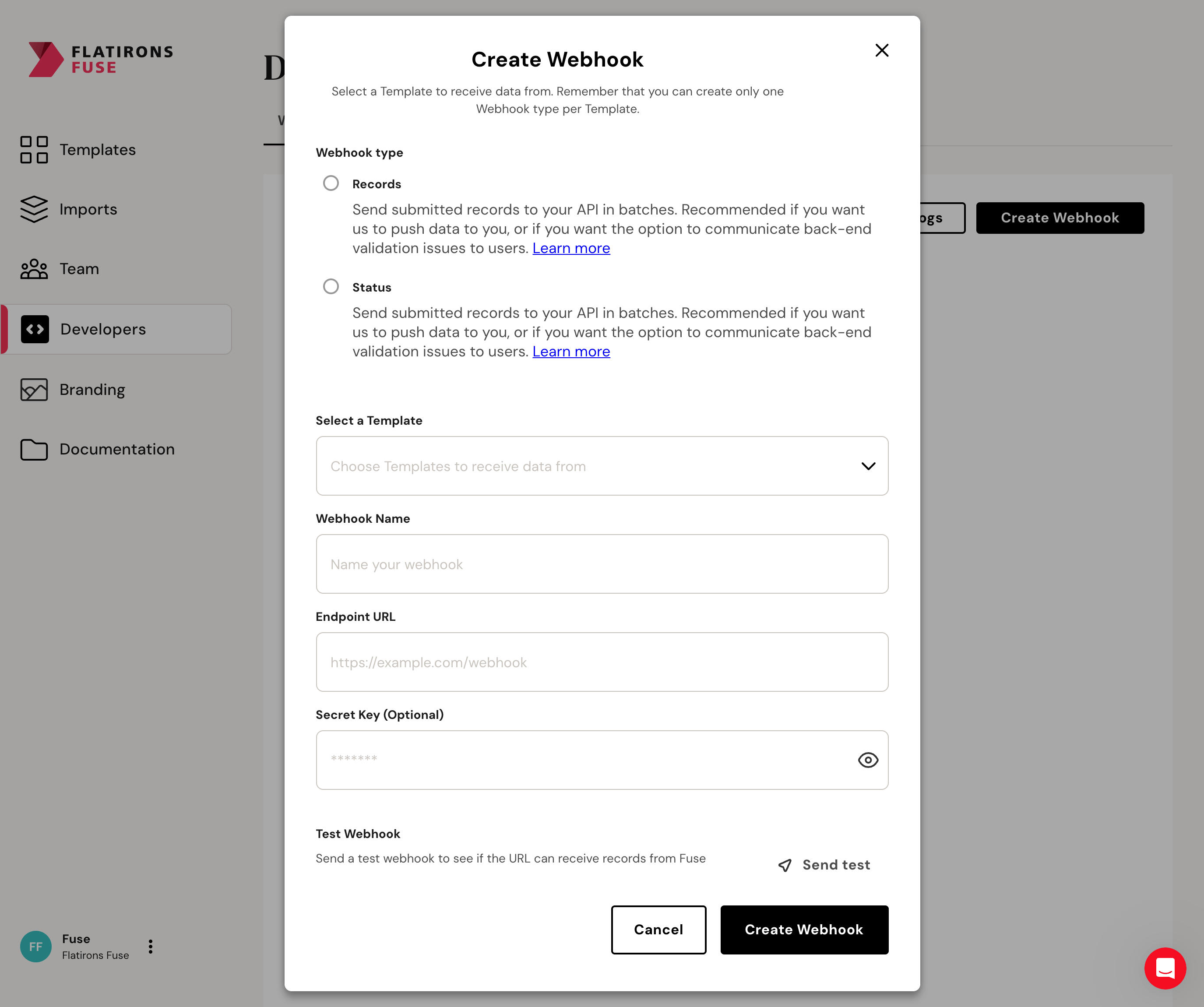Open the Select a Template dropdown
1204x1007 pixels.
coord(602,466)
